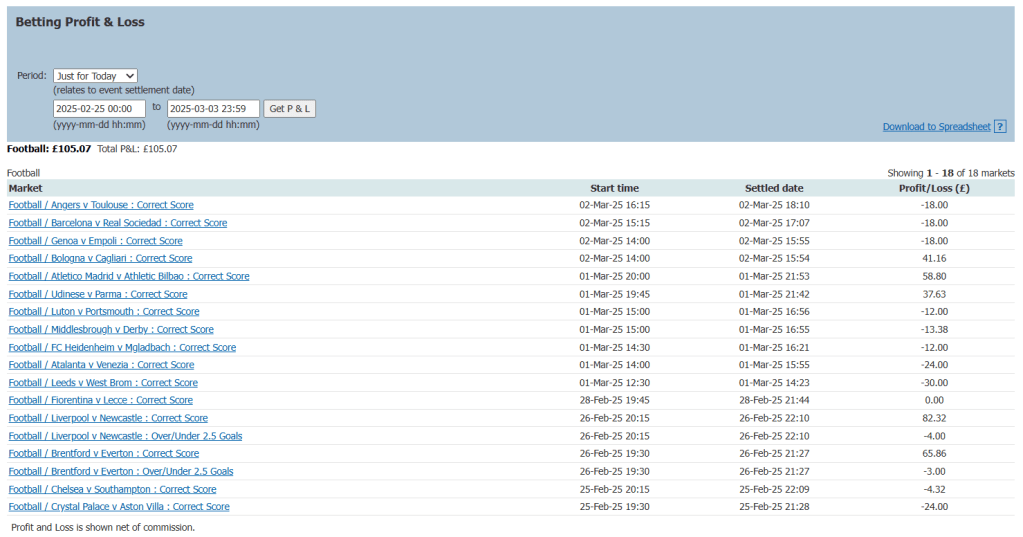Click the start date input field
The width and height of the screenshot is (1023, 537).
tap(99, 108)
